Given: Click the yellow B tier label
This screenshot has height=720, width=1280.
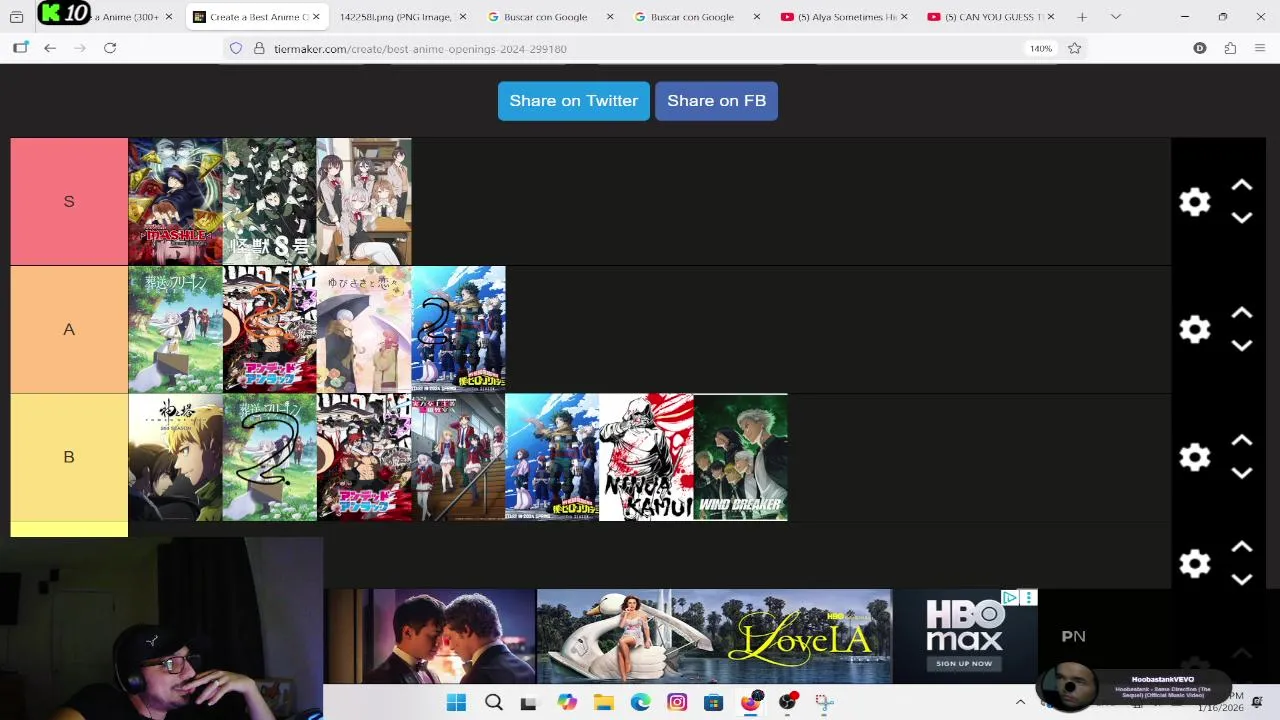Looking at the screenshot, I should click(69, 457).
